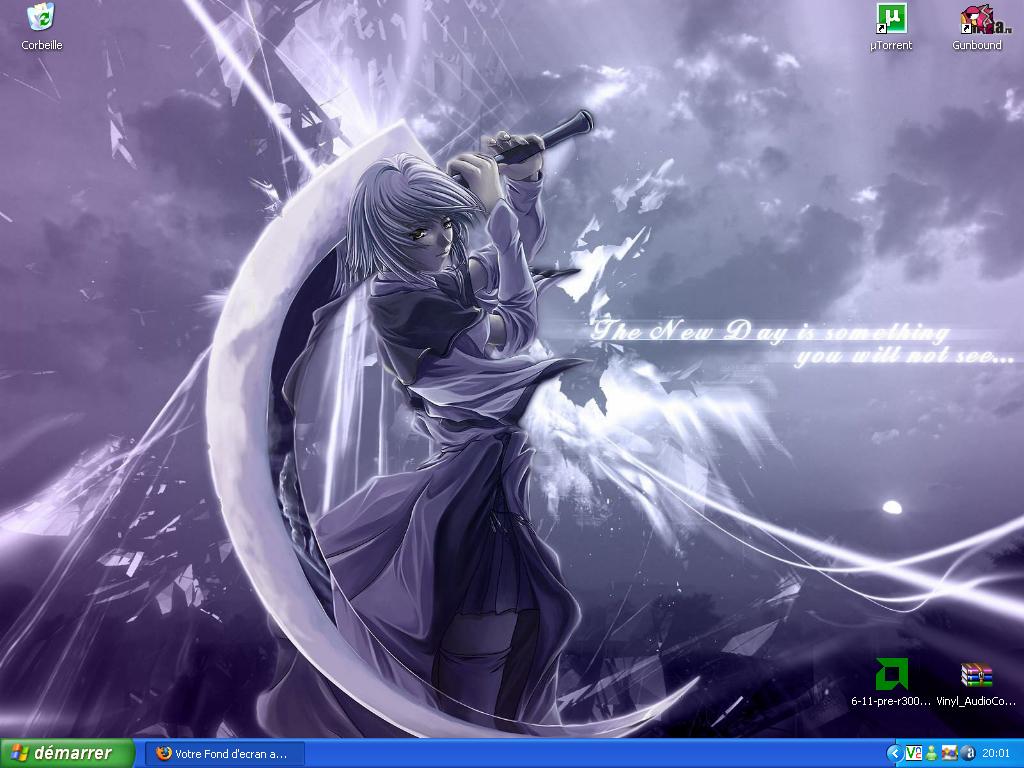Select the 6-11-pre-r300 AMD installer file icon
Viewport: 1024px width, 768px height.
tap(891, 675)
